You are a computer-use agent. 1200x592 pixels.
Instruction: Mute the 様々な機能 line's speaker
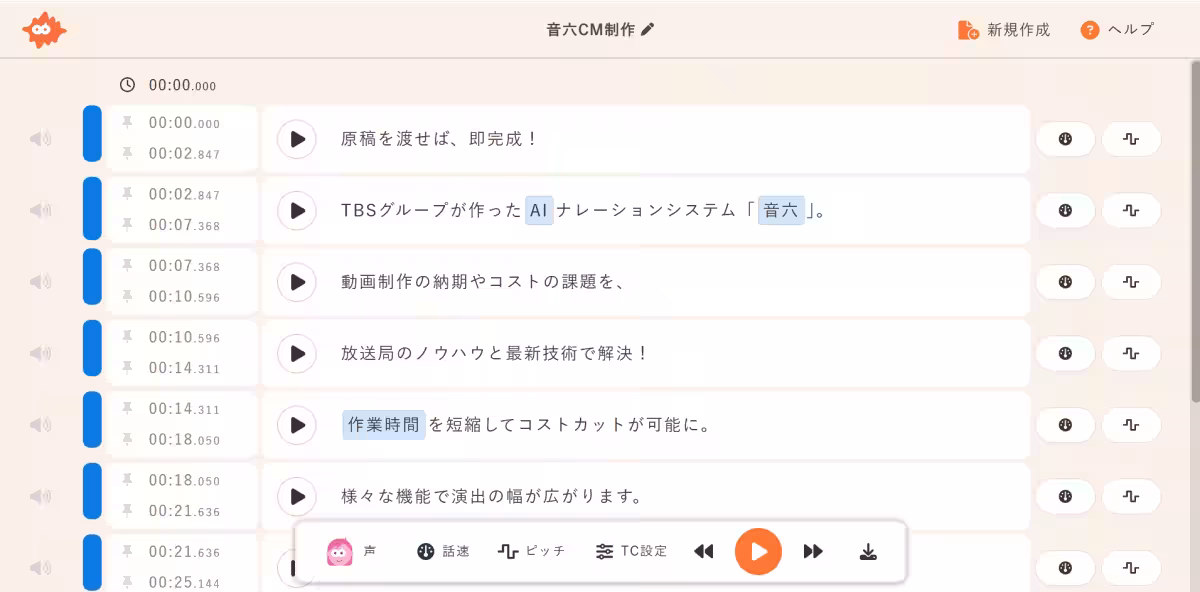click(40, 496)
